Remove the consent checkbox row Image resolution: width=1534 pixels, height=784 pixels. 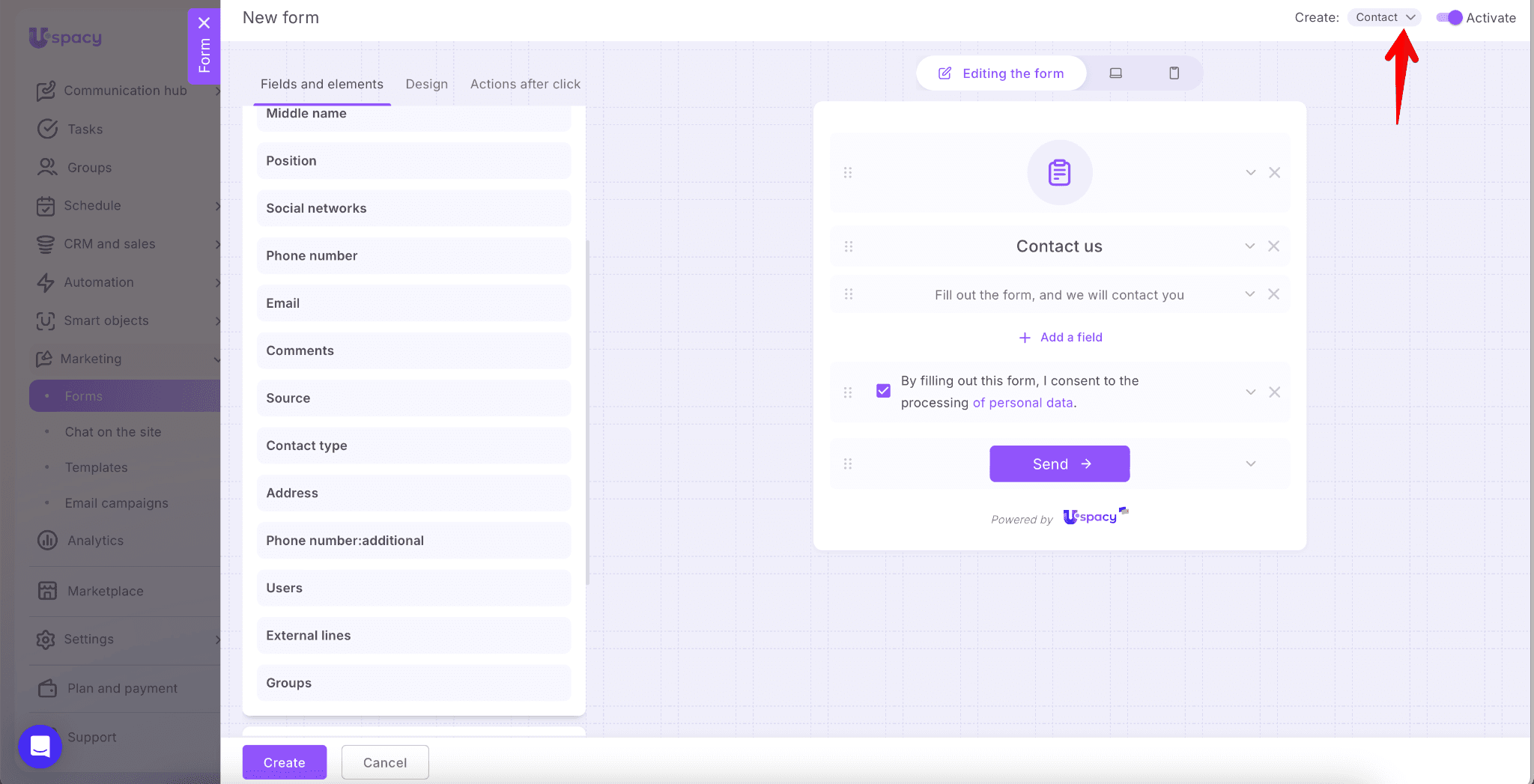tap(1274, 392)
